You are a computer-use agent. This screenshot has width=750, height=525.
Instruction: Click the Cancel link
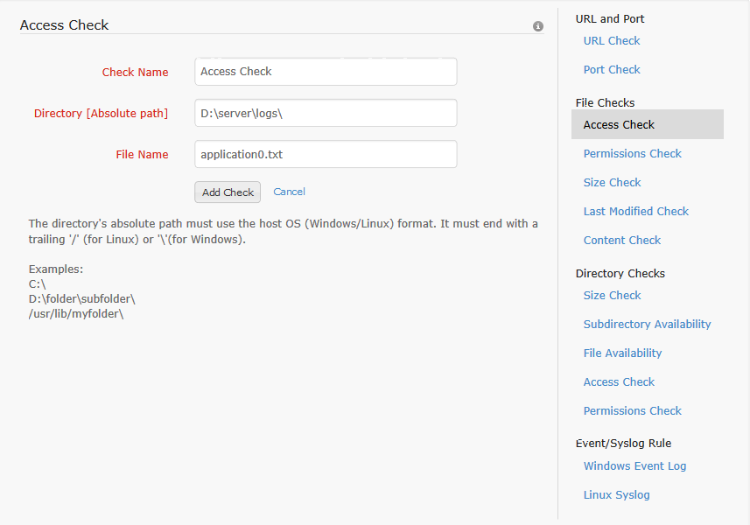pyautogui.click(x=289, y=192)
